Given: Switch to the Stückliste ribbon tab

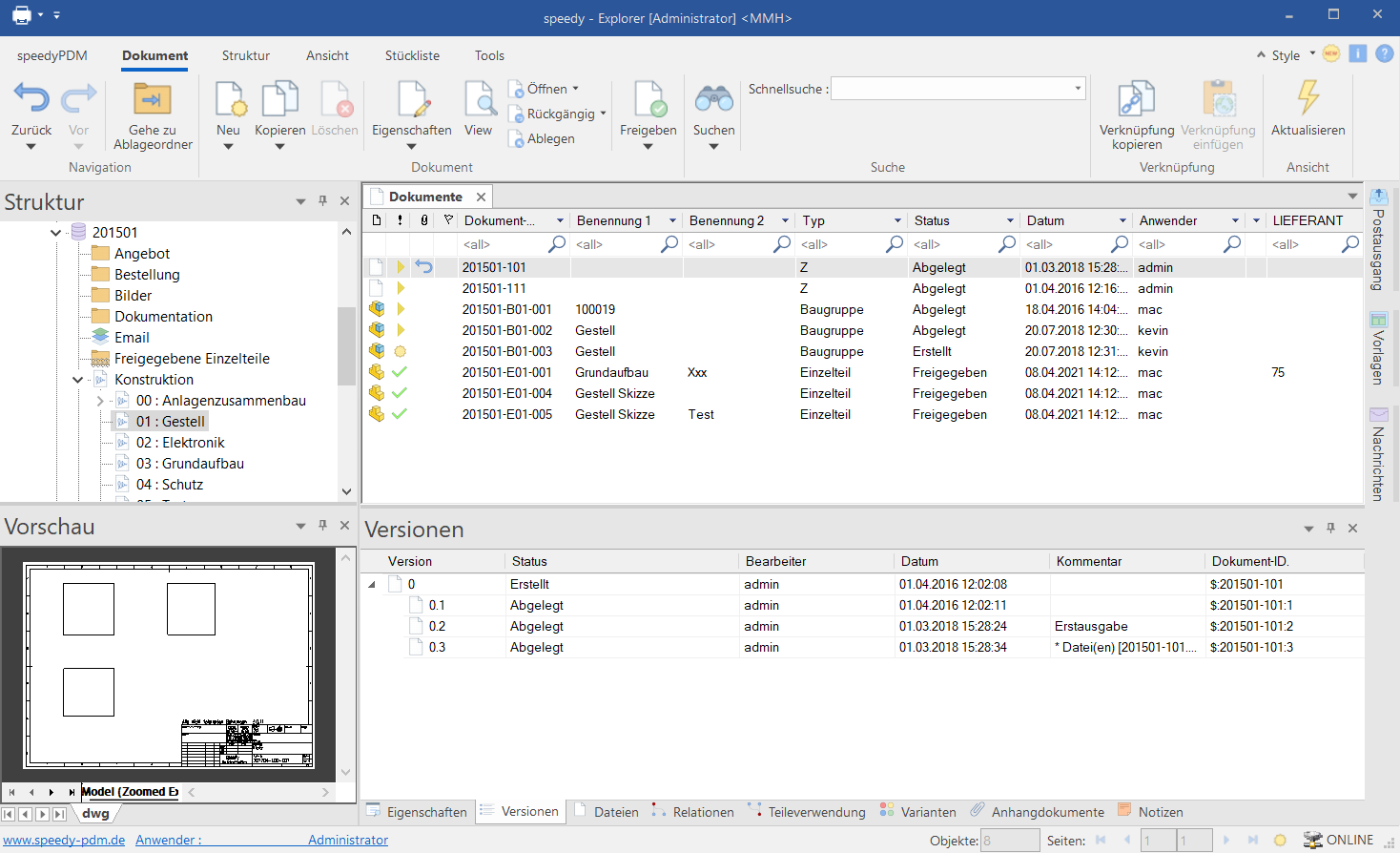Looking at the screenshot, I should point(412,55).
